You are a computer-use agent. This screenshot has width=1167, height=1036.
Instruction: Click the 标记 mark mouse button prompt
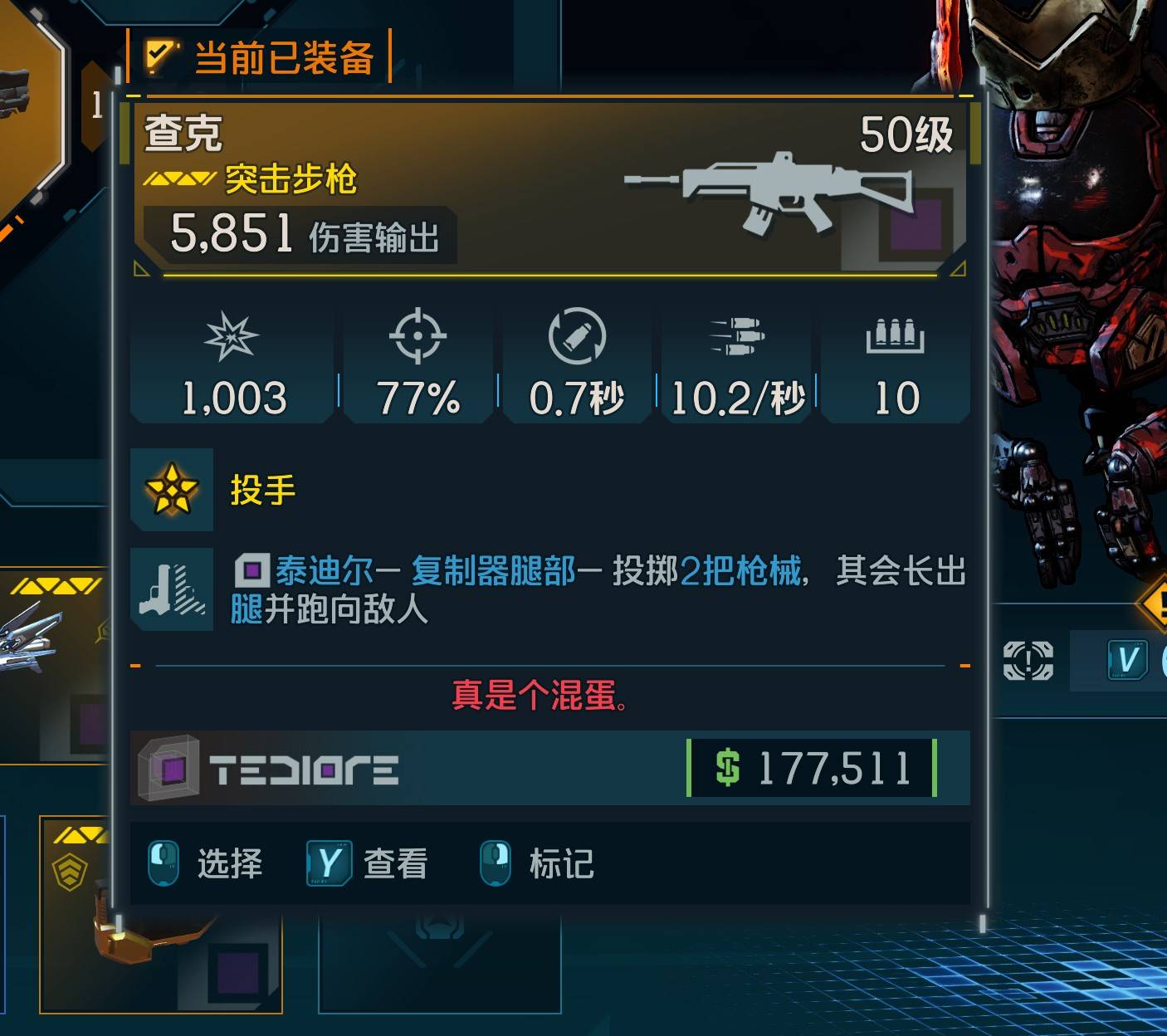point(537,863)
